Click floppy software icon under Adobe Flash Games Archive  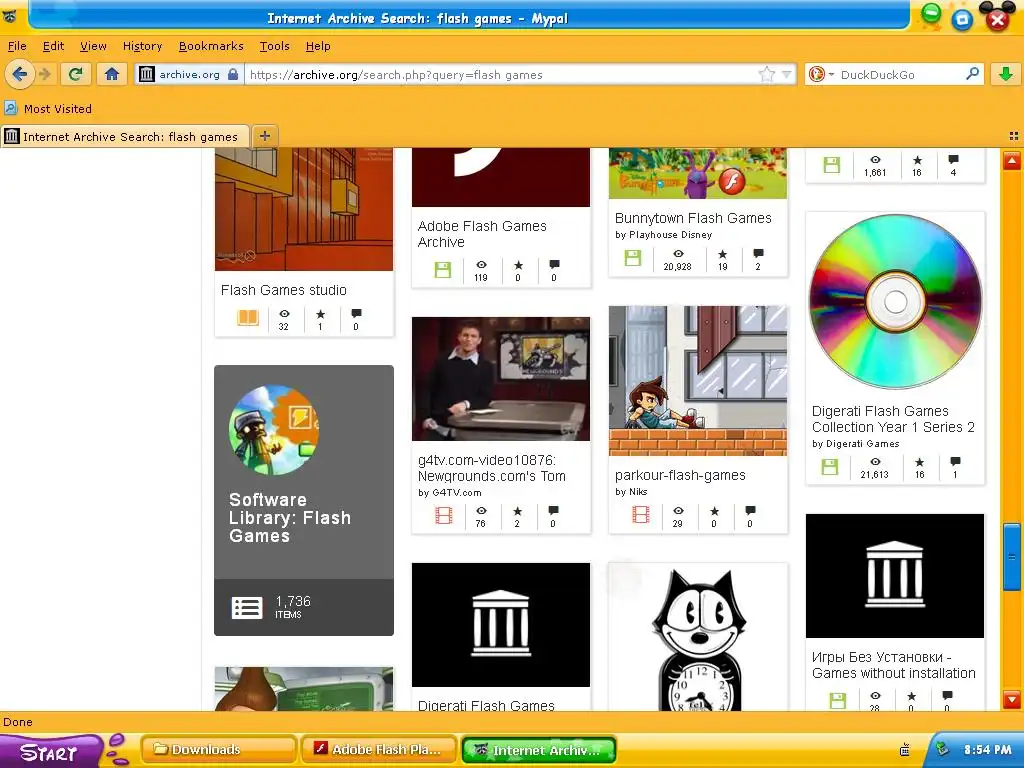[443, 270]
